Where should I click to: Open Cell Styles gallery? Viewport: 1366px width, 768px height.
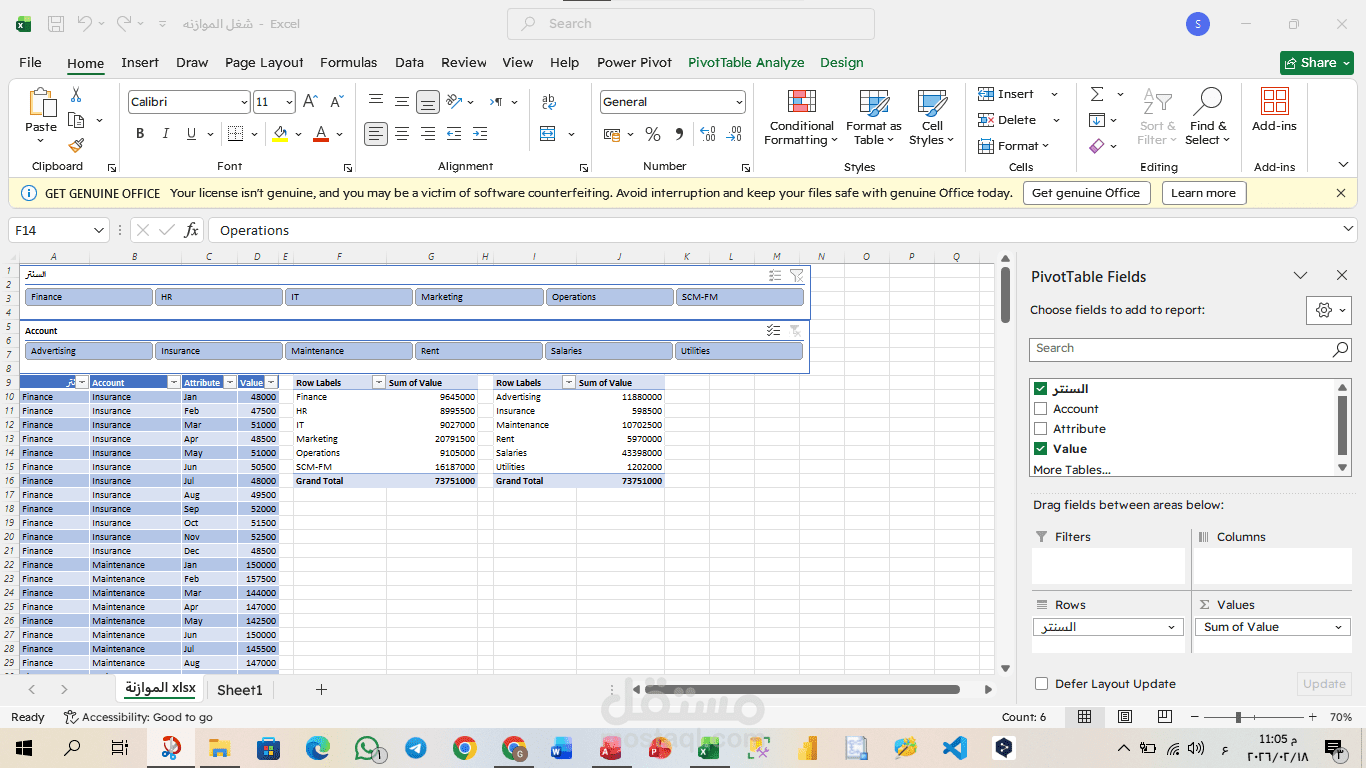tap(931, 119)
